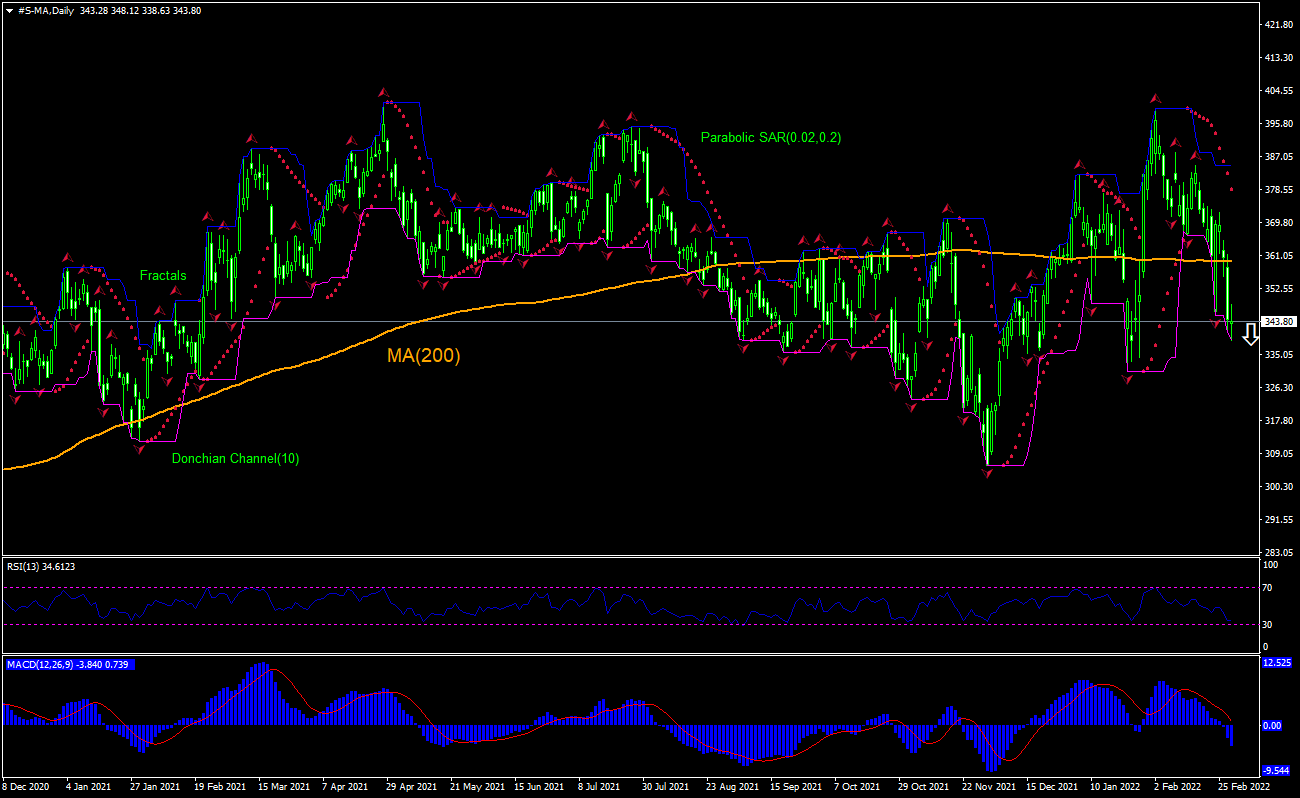Click a red fractal up arrow above a candle
The height and width of the screenshot is (798, 1300).
point(383,90)
